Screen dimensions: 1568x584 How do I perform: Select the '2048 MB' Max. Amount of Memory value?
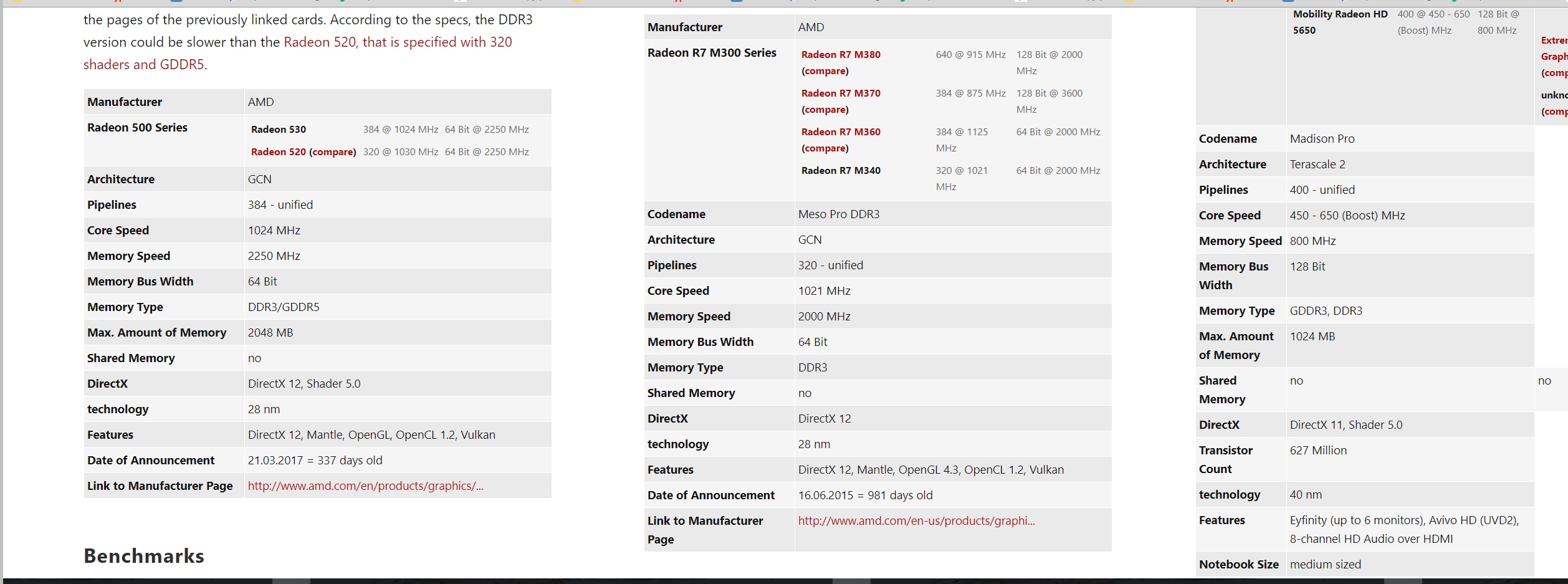pos(270,333)
